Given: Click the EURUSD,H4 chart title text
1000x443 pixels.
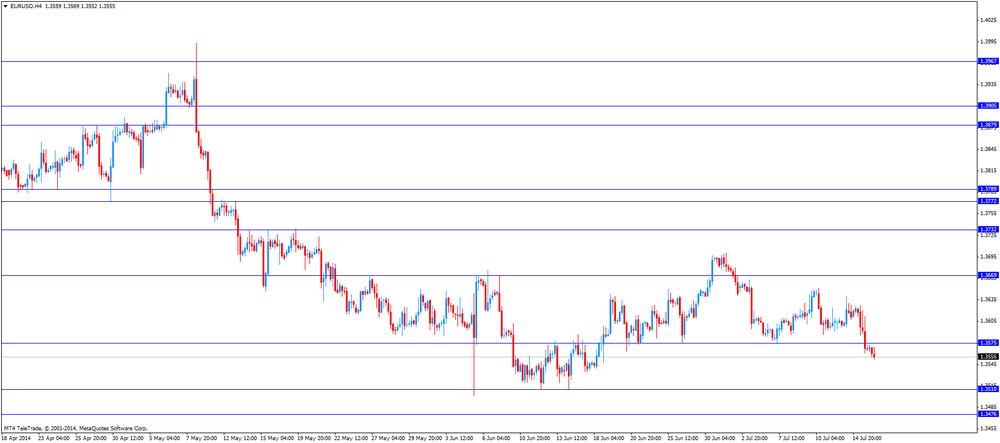Looking at the screenshot, I should tap(26, 5).
